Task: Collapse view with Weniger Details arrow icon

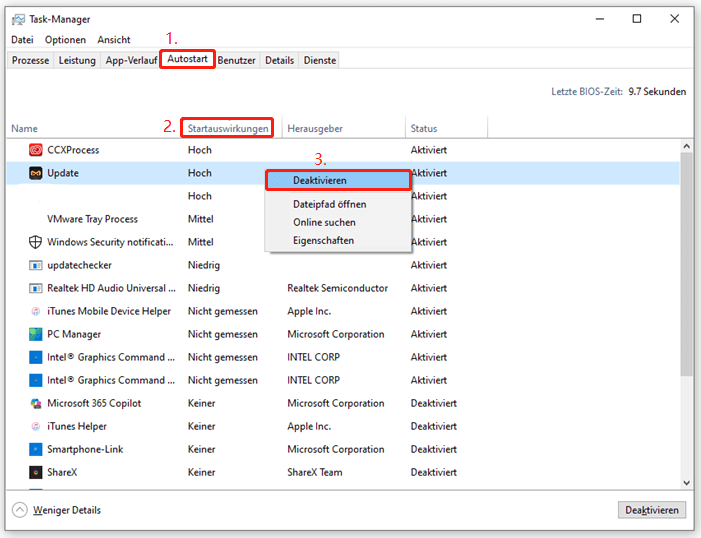Action: click(20, 510)
